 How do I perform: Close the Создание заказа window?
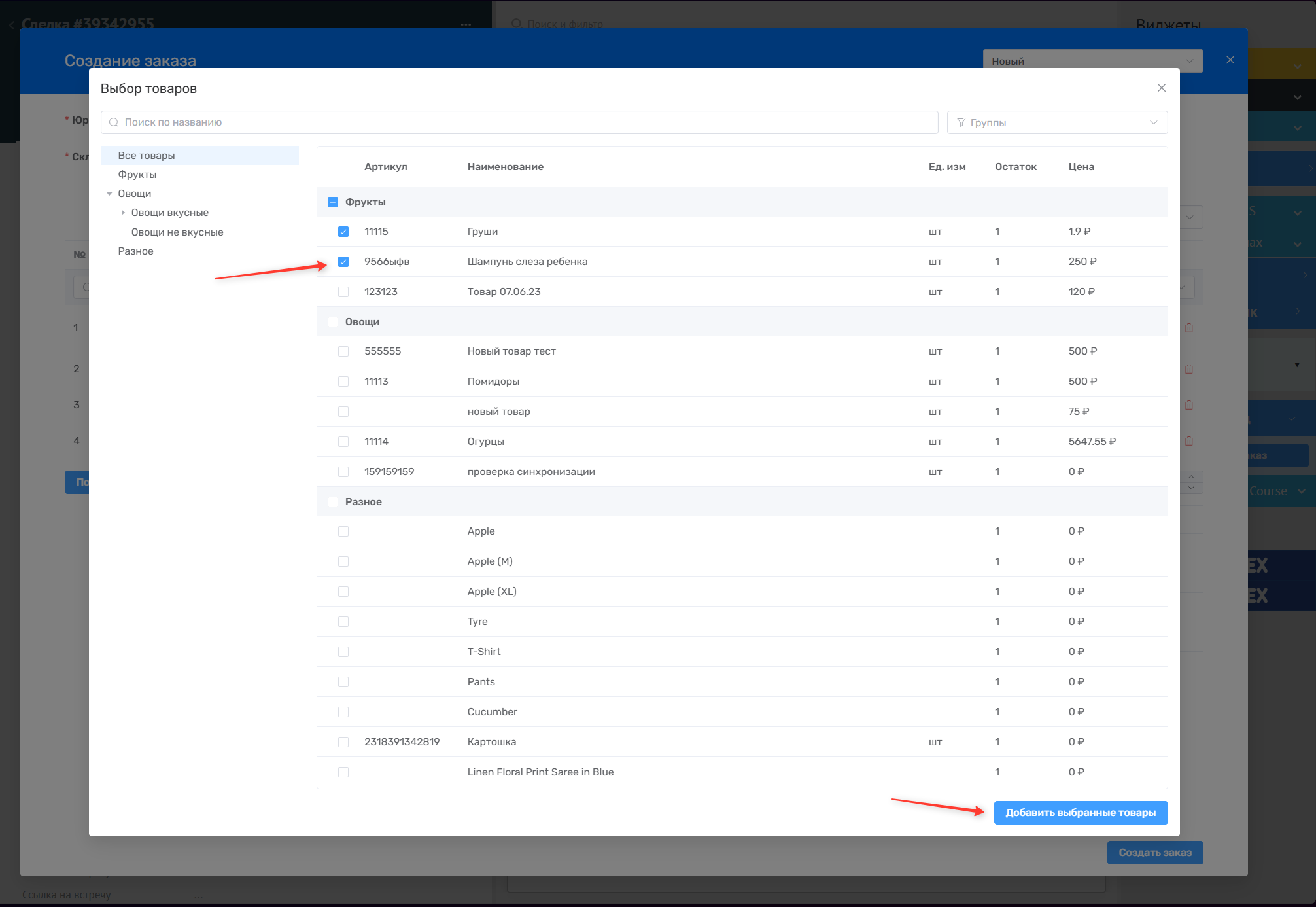1230,60
